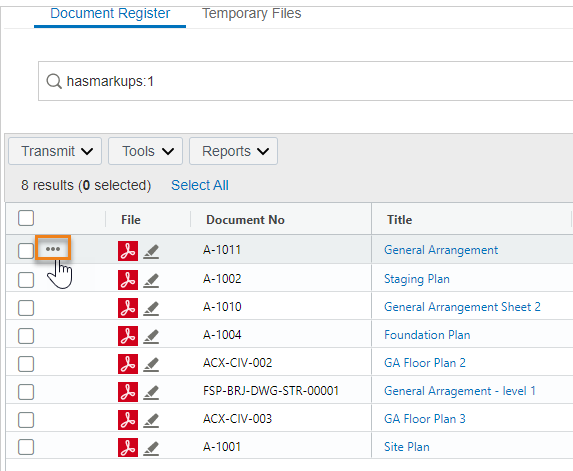Open the three-dot menu for A-1011
The height and width of the screenshot is (471, 573).
tap(53, 249)
